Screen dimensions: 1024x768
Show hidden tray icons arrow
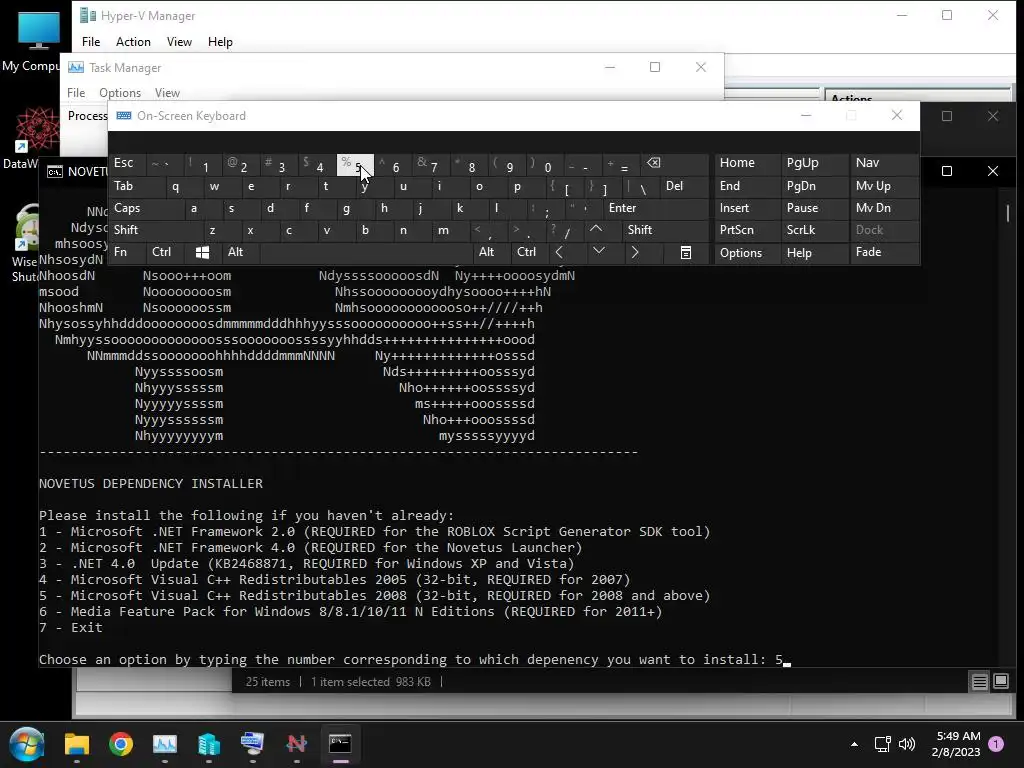854,744
